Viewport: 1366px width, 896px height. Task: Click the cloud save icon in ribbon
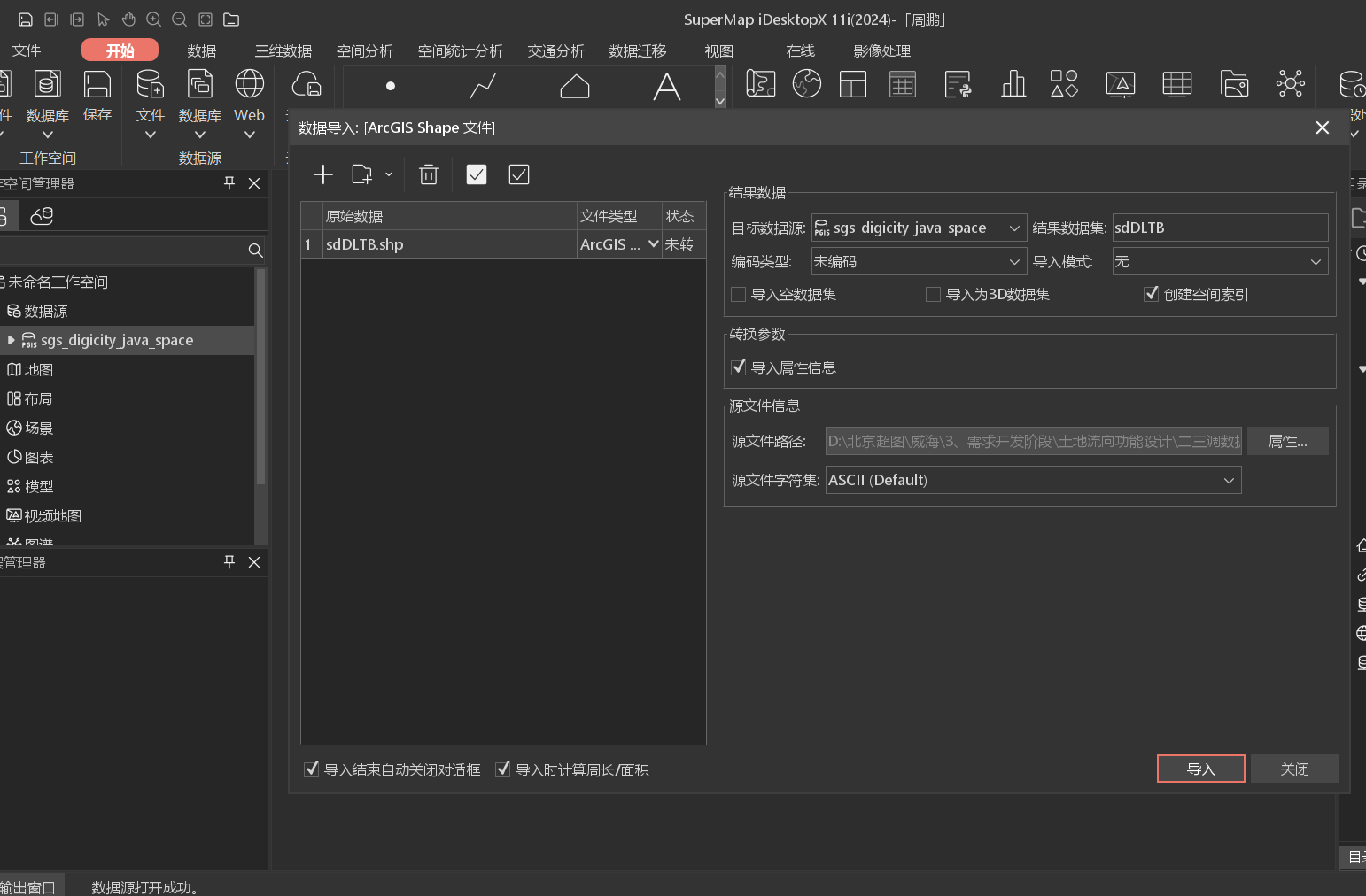[x=307, y=85]
